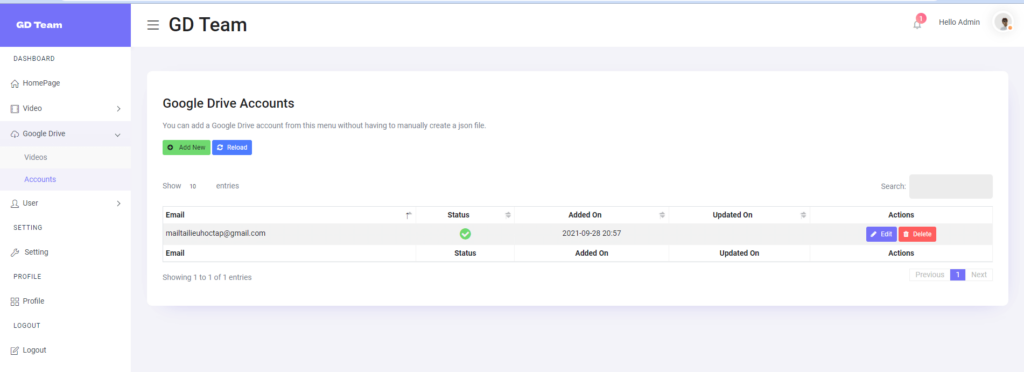Go to the Next page
The width and height of the screenshot is (1024, 372).
(x=979, y=275)
